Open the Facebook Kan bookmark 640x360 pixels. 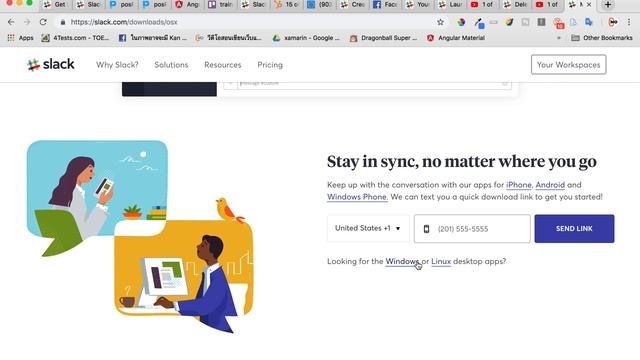click(153, 38)
